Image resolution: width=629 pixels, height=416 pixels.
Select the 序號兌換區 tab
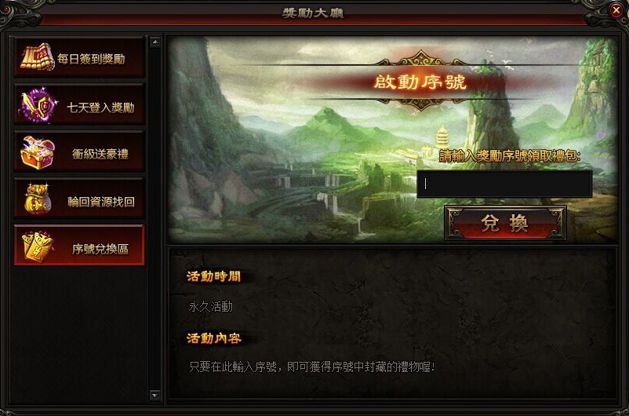(79, 246)
